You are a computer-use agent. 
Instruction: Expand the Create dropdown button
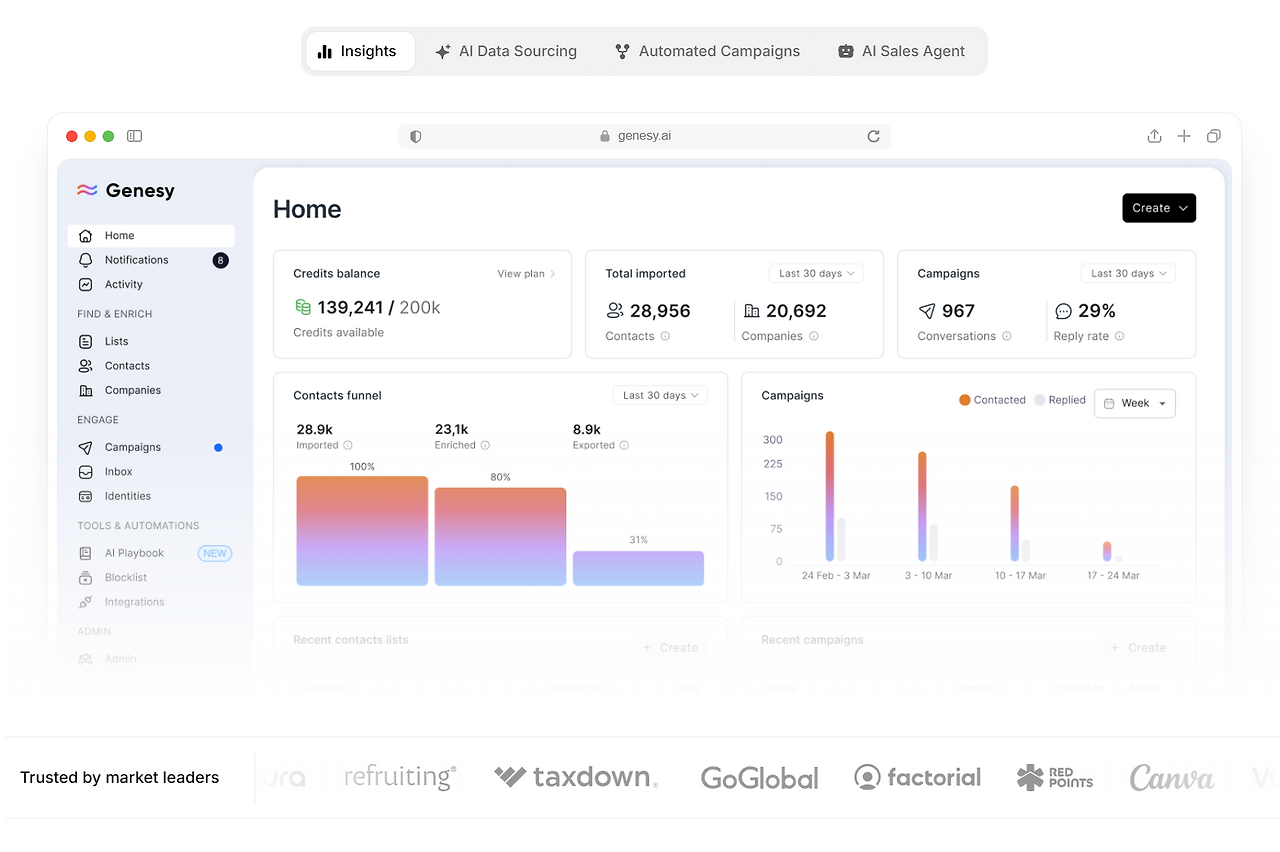tap(1159, 208)
